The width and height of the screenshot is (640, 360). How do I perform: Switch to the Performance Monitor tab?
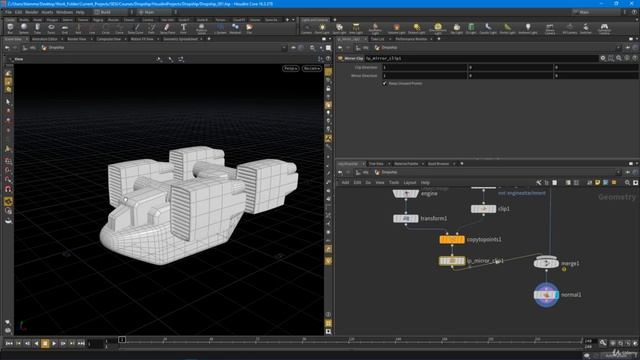pyautogui.click(x=411, y=39)
